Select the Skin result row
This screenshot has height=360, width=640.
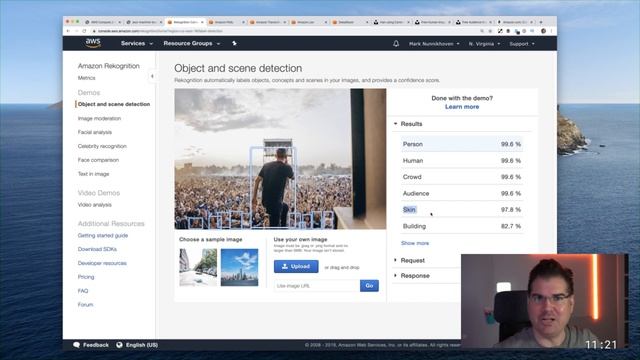(462, 210)
